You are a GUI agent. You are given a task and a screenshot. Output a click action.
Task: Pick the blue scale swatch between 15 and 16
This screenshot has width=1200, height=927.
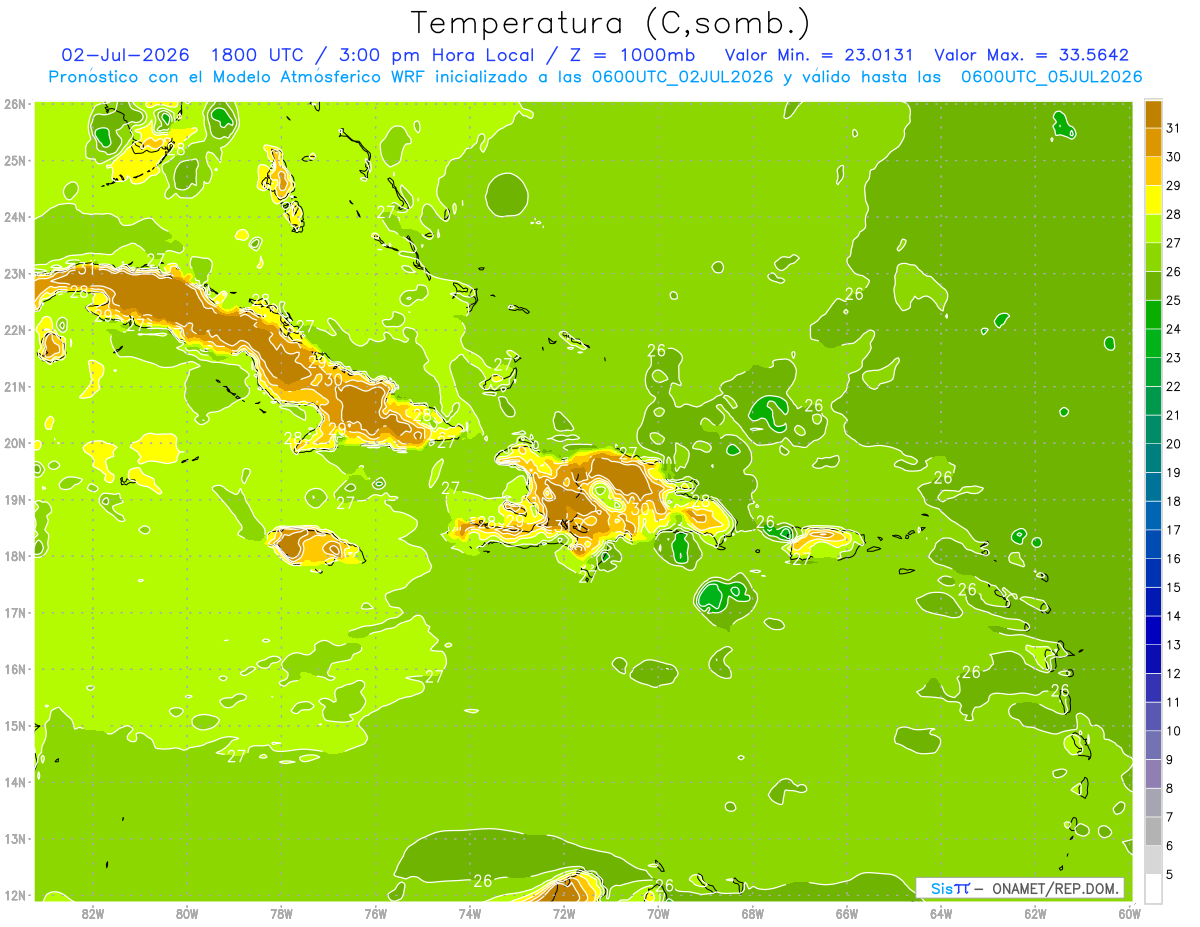[1153, 573]
